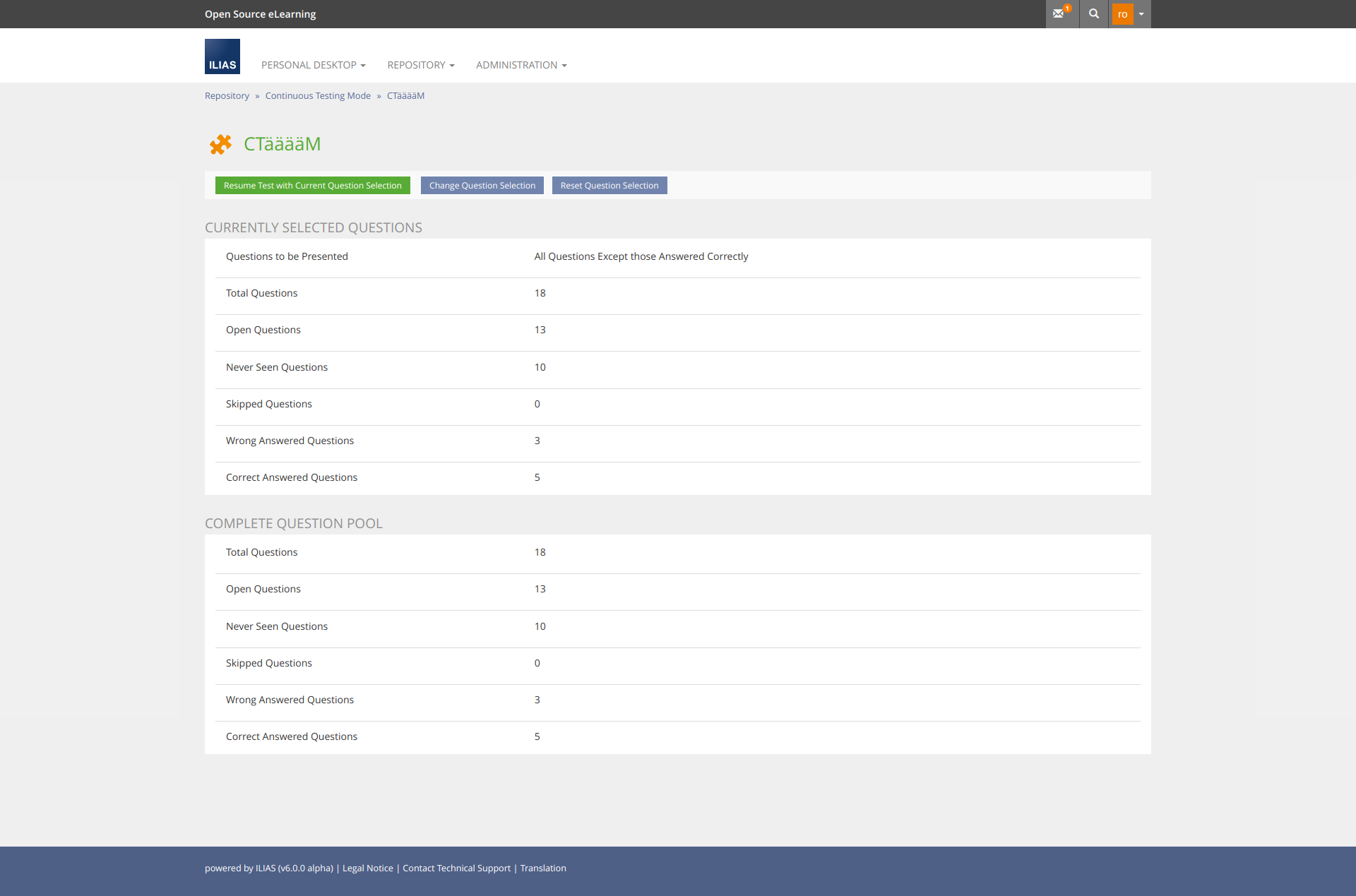
Task: Click Open Source eLearning header text
Action: [x=260, y=14]
